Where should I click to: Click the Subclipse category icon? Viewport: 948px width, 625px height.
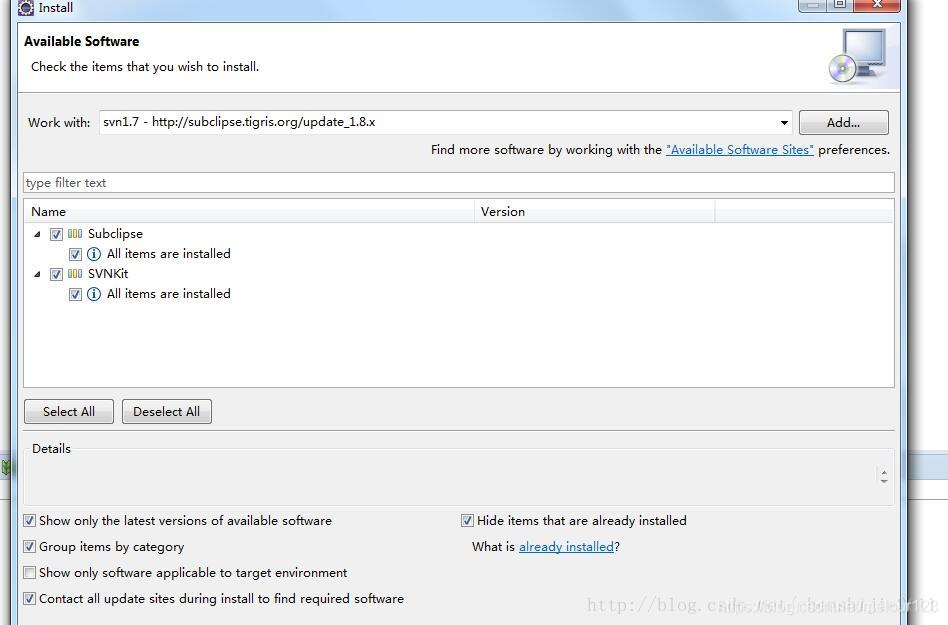pos(75,234)
